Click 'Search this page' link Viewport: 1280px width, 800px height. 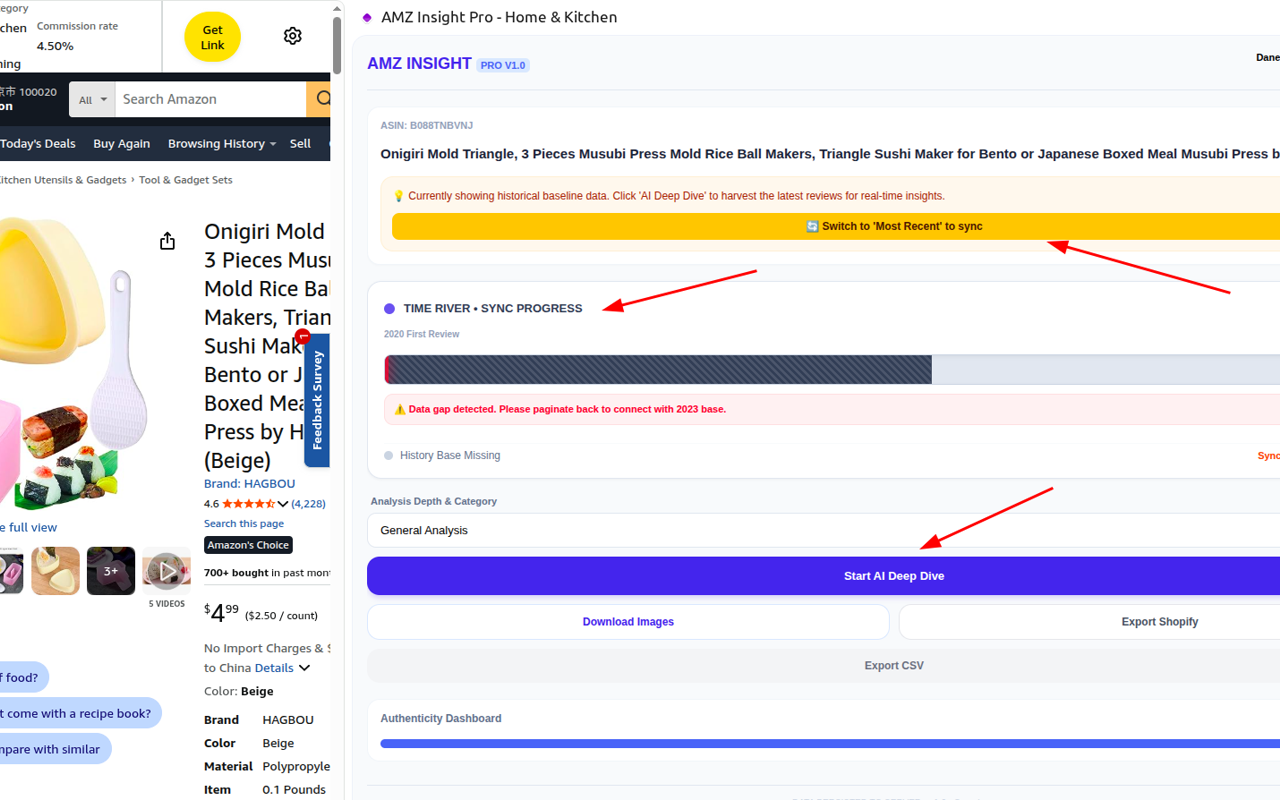click(x=244, y=524)
